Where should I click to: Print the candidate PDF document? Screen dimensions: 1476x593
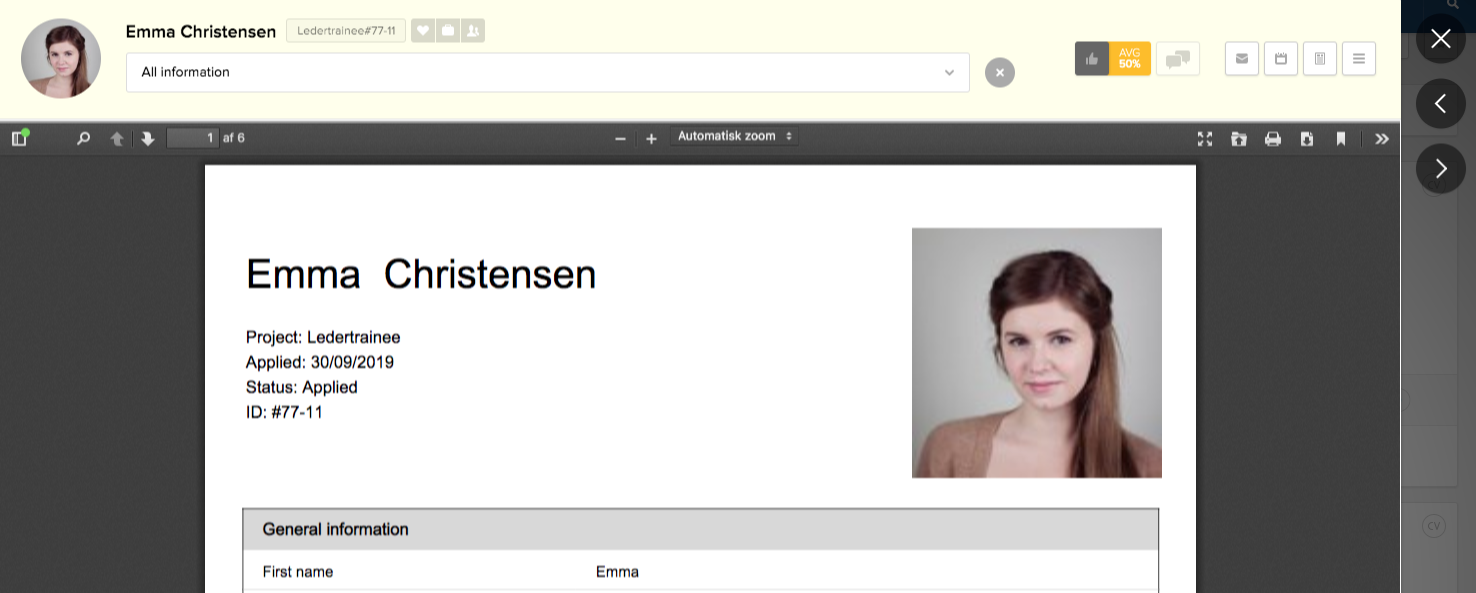pyautogui.click(x=1273, y=139)
